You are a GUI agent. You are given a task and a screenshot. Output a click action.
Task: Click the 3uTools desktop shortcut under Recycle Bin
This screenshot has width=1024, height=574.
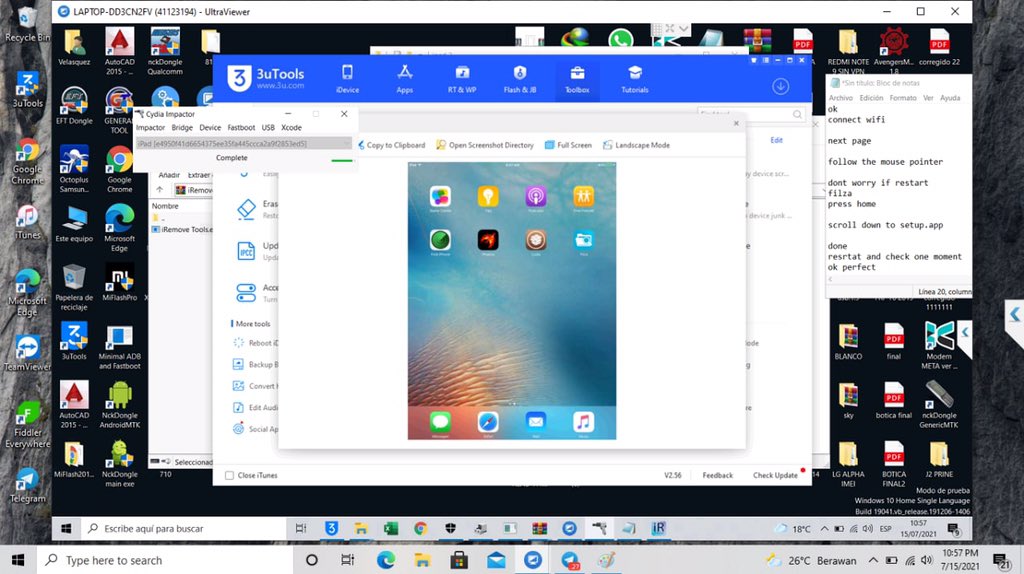pyautogui.click(x=27, y=90)
